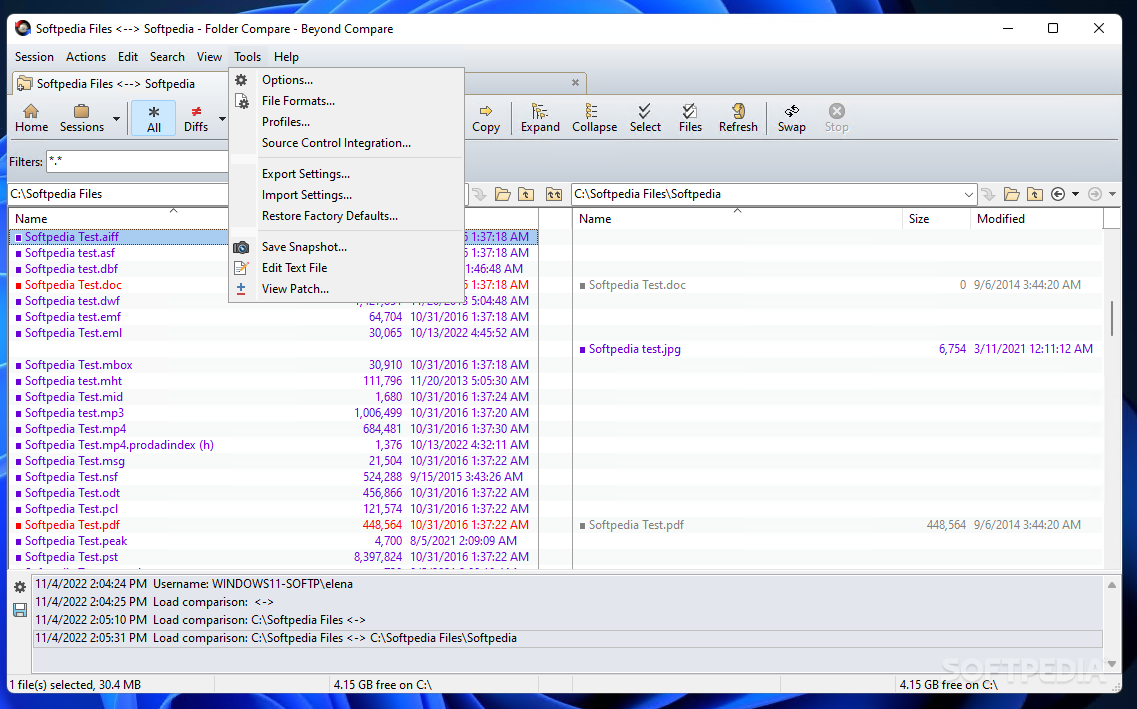Open the forward history dropdown on right pane
Image resolution: width=1137 pixels, height=709 pixels.
point(1112,194)
